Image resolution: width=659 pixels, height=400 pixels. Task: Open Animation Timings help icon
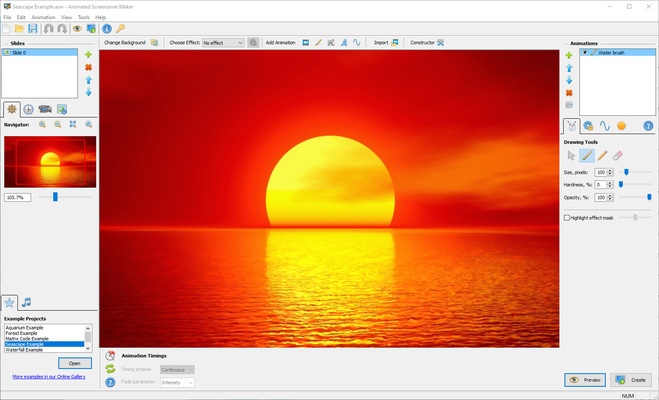click(x=110, y=382)
